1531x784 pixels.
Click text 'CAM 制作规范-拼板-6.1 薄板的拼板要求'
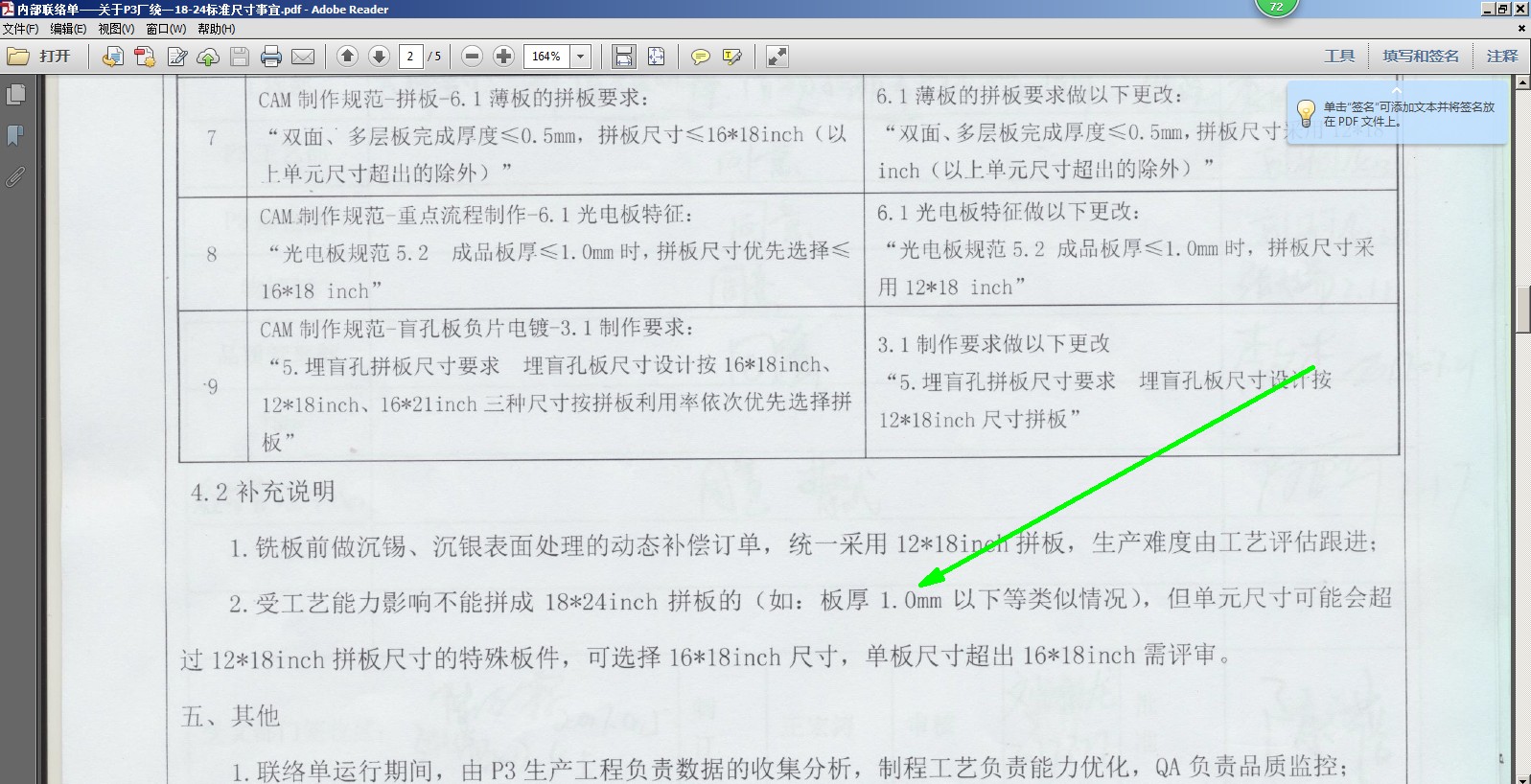pos(453,99)
